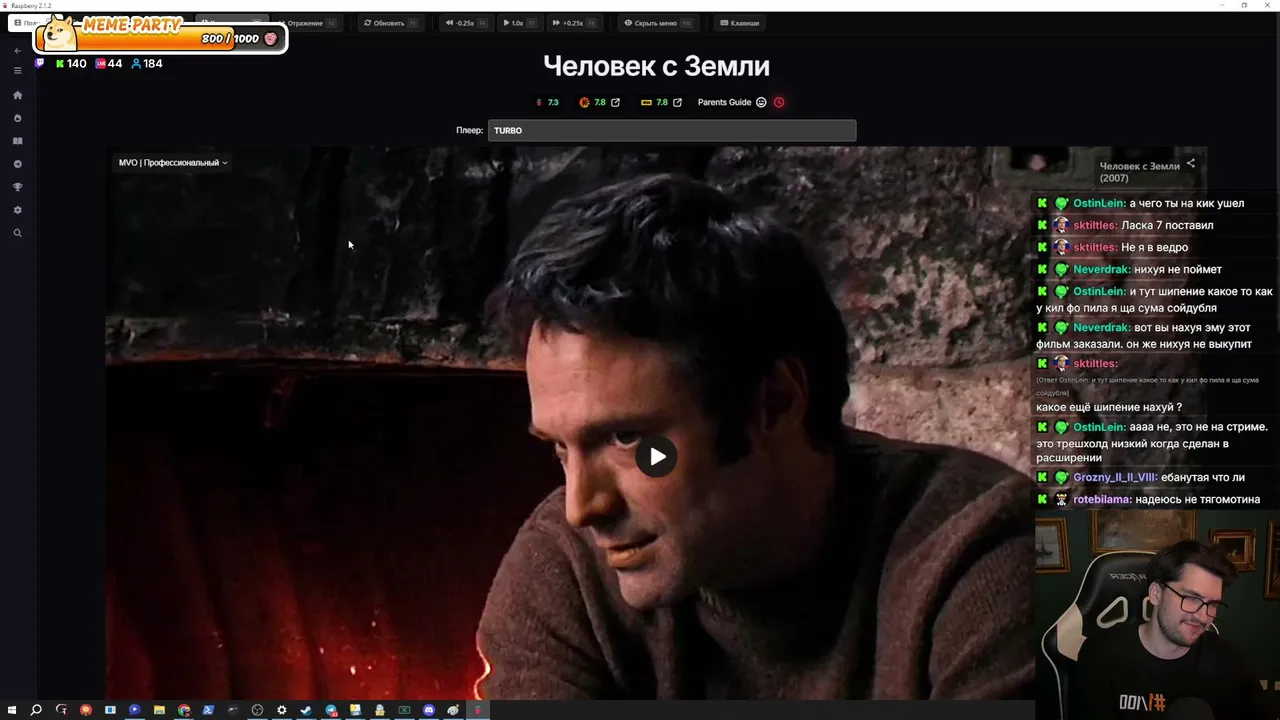Open the hamburger menu in sidebar

coord(17,70)
